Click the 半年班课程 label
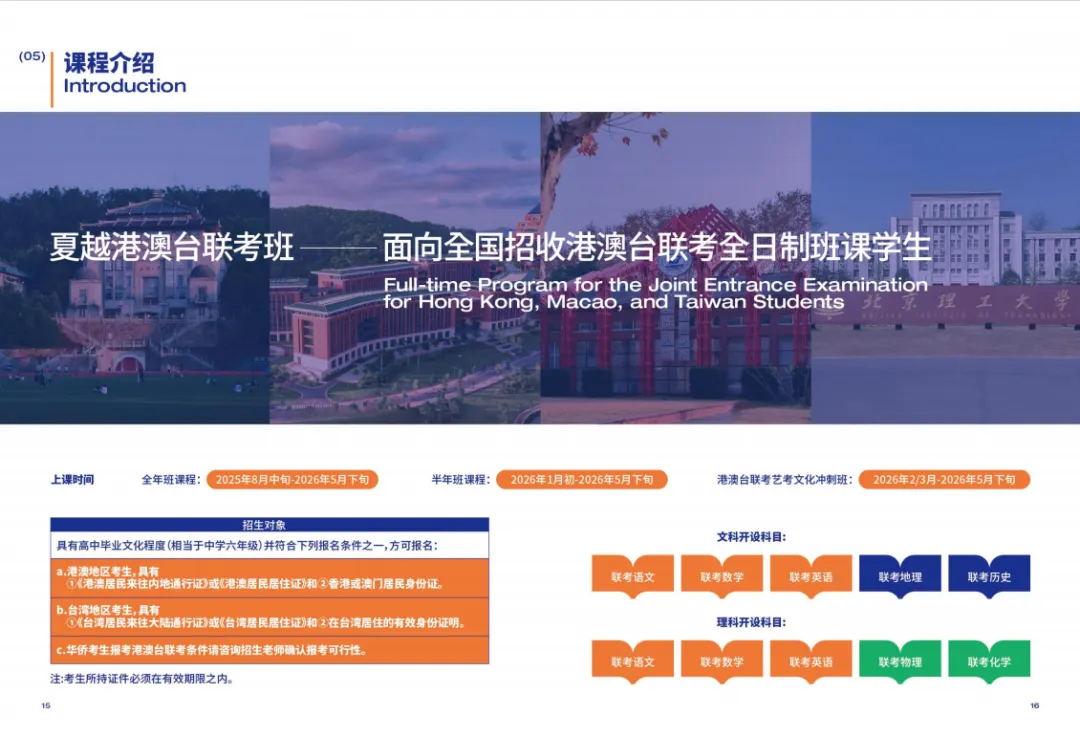The width and height of the screenshot is (1080, 736). pyautogui.click(x=461, y=480)
